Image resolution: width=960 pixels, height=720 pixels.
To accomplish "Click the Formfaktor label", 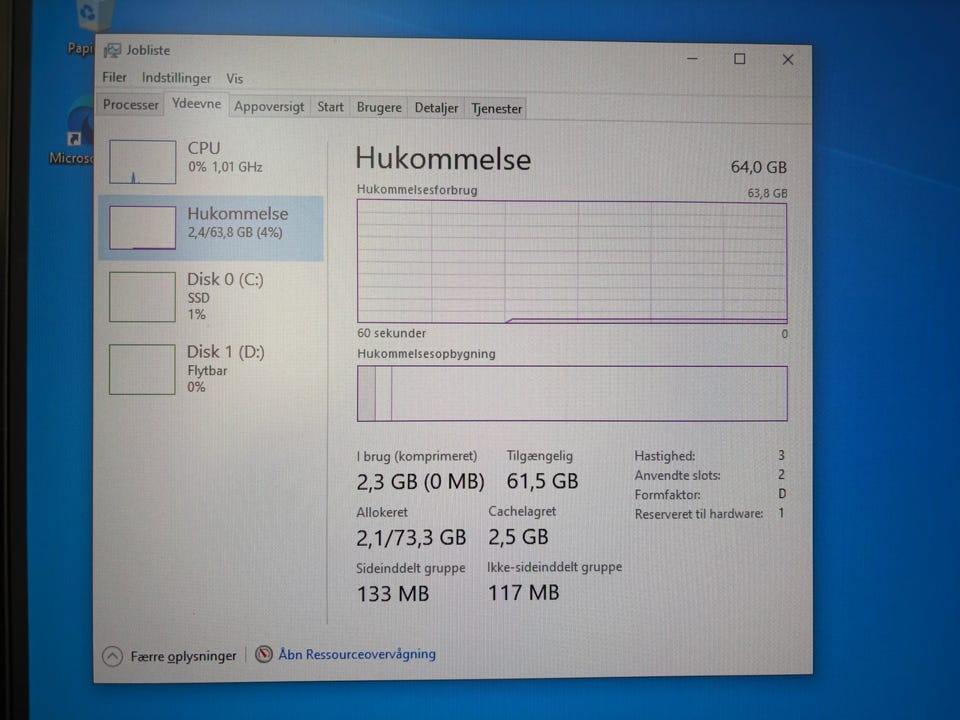I will (667, 495).
